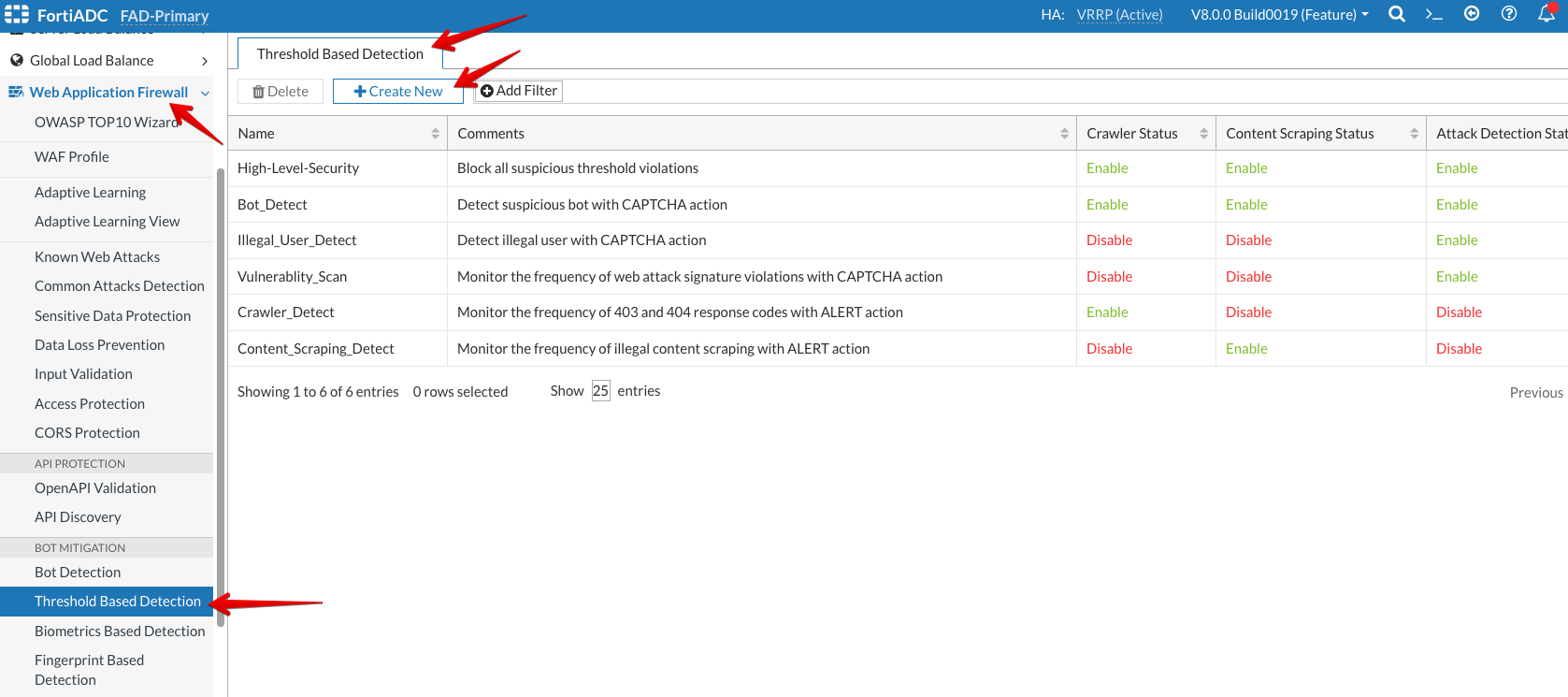Sort table by the Name column
This screenshot has height=697, width=1568.
[x=435, y=134]
